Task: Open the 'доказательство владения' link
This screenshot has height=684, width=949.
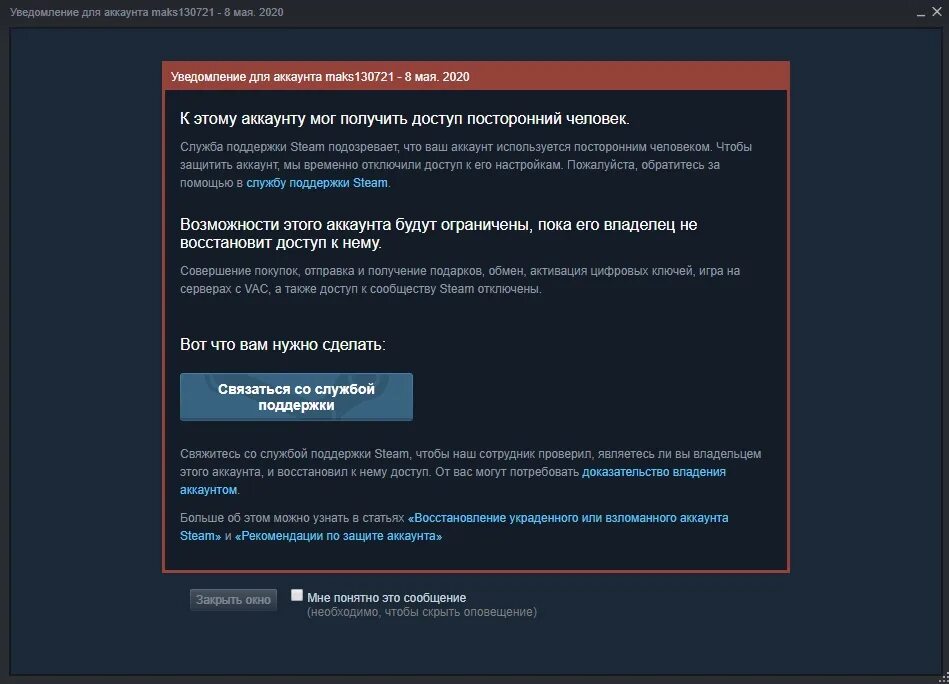Action: point(654,472)
